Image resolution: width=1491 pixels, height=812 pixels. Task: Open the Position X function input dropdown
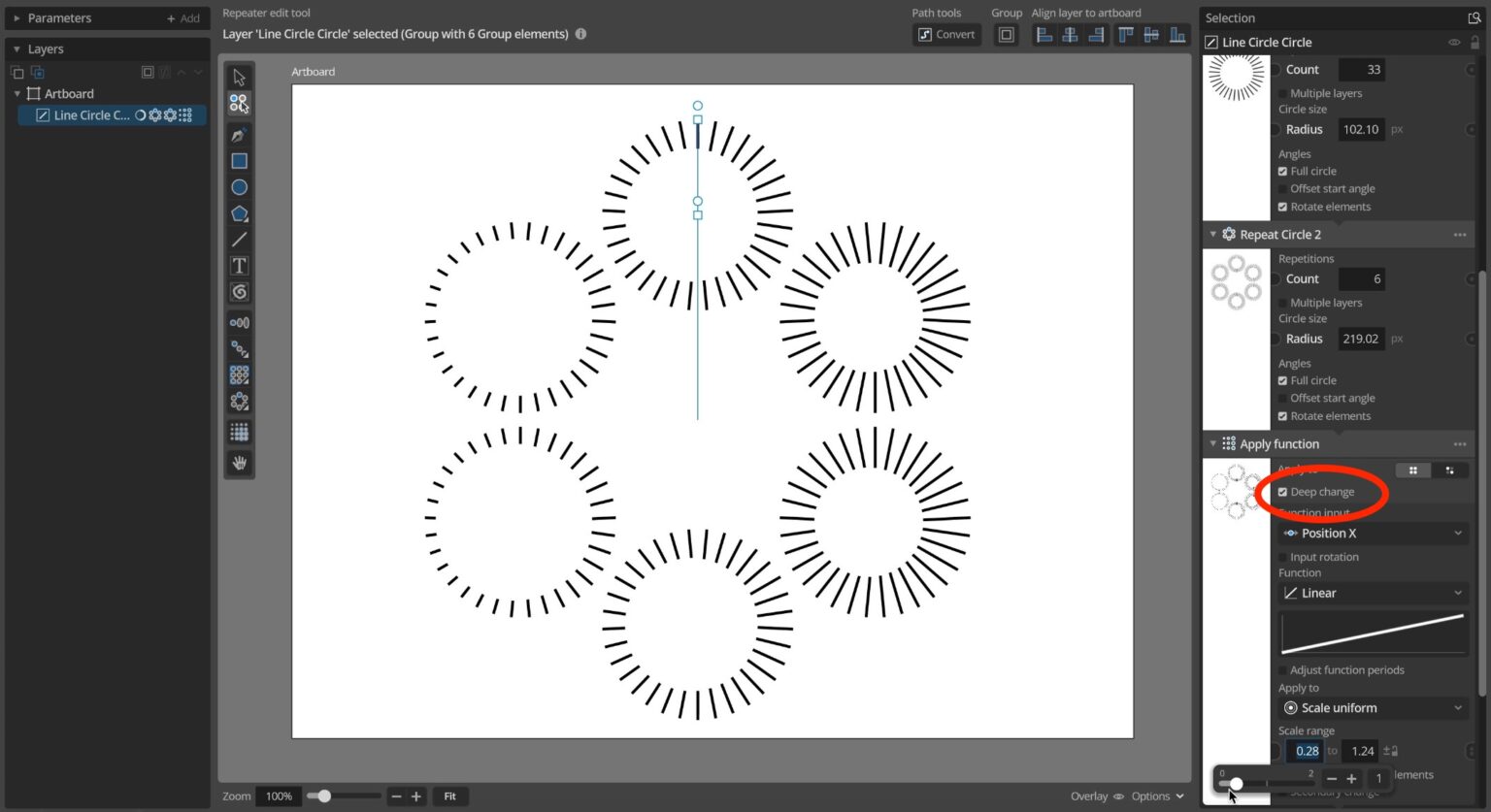(x=1372, y=533)
